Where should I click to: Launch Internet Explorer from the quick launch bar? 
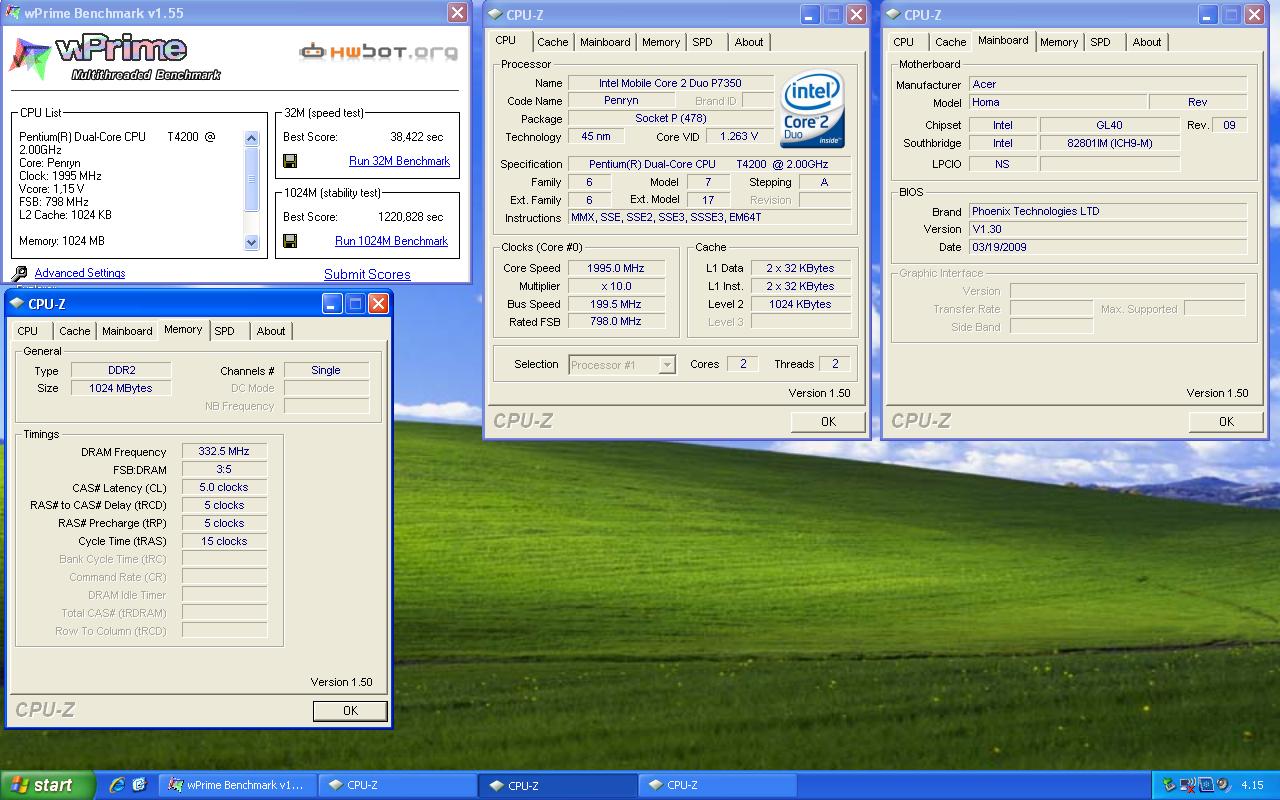coord(116,785)
